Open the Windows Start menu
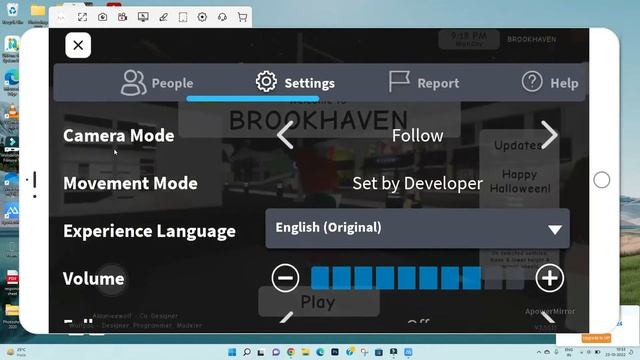Screen dimensions: 640x360 click(232, 352)
